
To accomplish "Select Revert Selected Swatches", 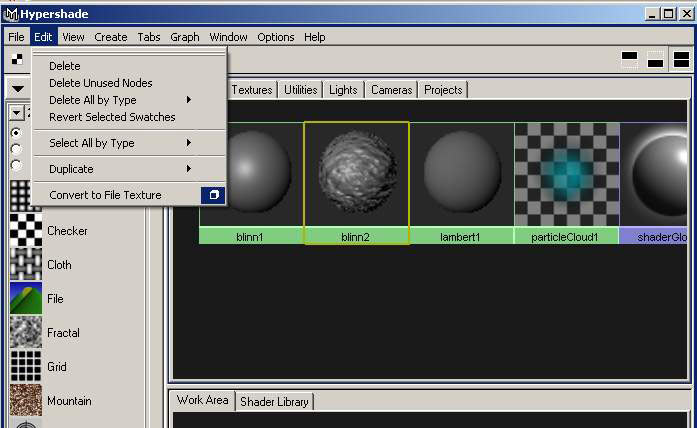I will coord(112,117).
